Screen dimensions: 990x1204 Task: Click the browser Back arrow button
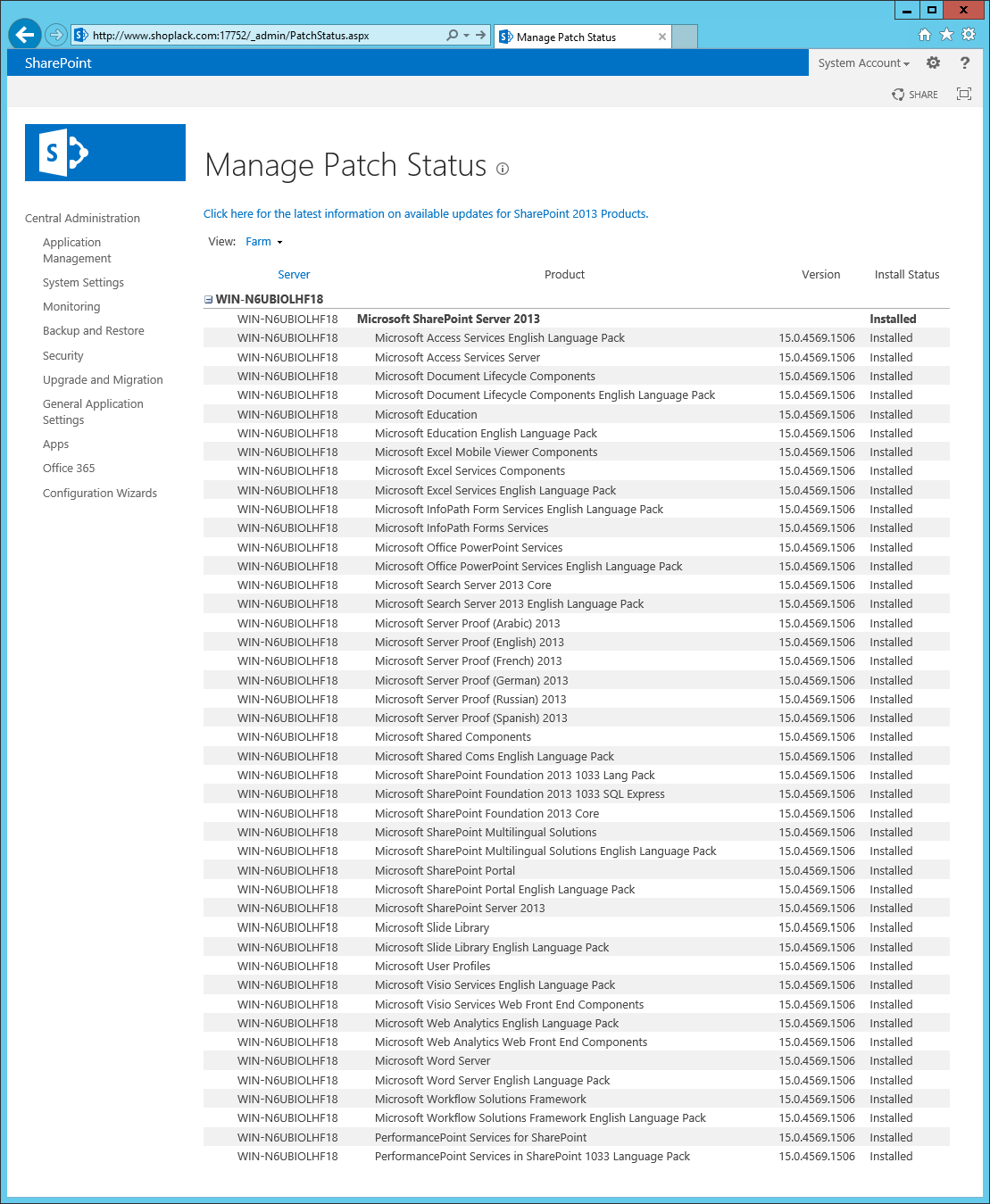(x=25, y=35)
